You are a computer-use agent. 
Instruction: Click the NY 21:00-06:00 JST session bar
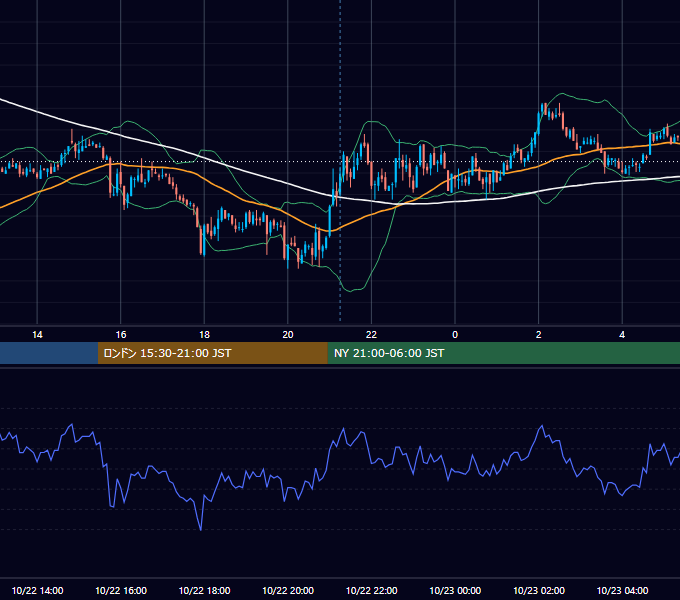pos(503,353)
